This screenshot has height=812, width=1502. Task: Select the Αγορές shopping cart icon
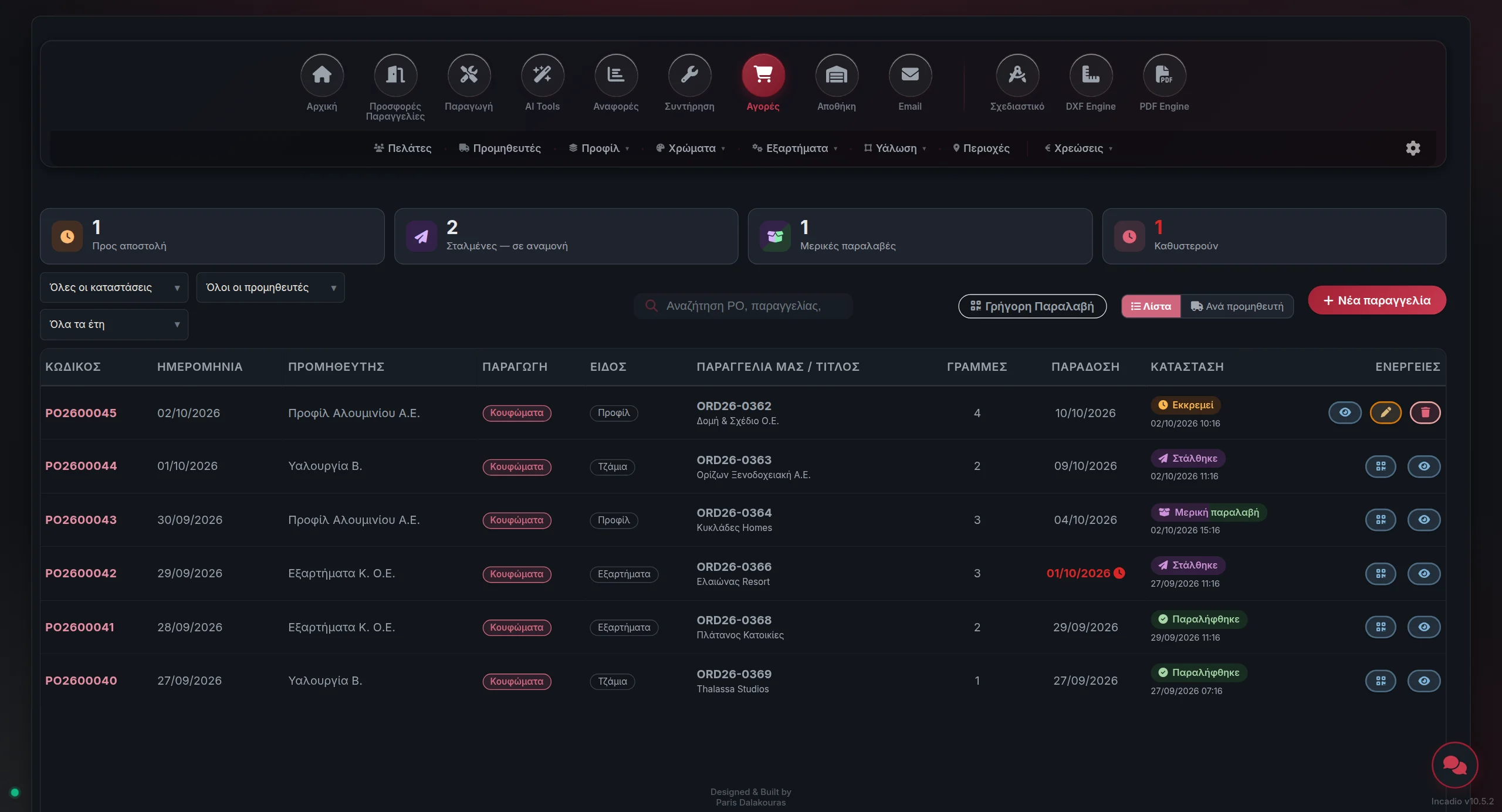[x=763, y=75]
